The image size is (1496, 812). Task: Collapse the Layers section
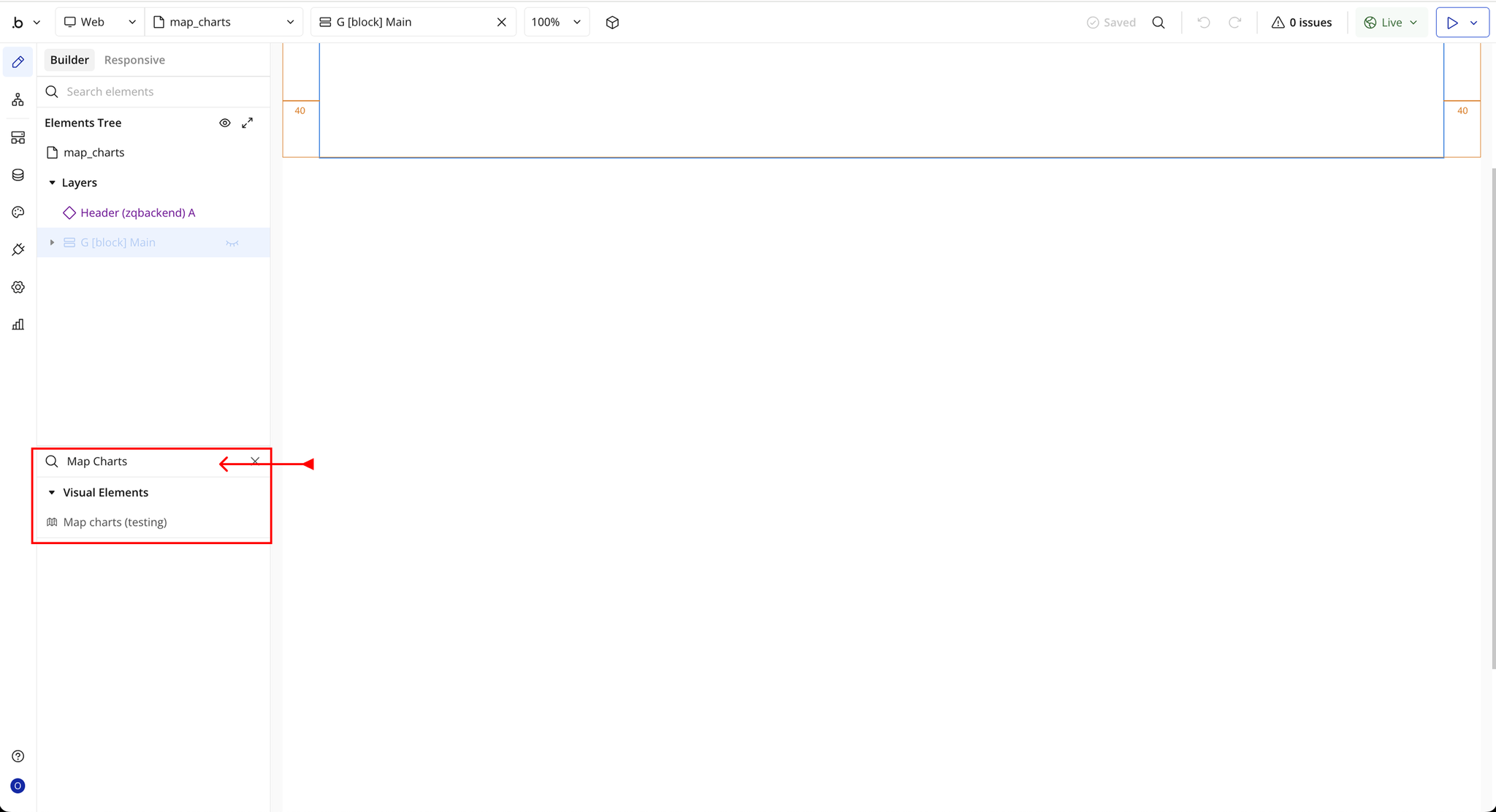click(x=52, y=183)
